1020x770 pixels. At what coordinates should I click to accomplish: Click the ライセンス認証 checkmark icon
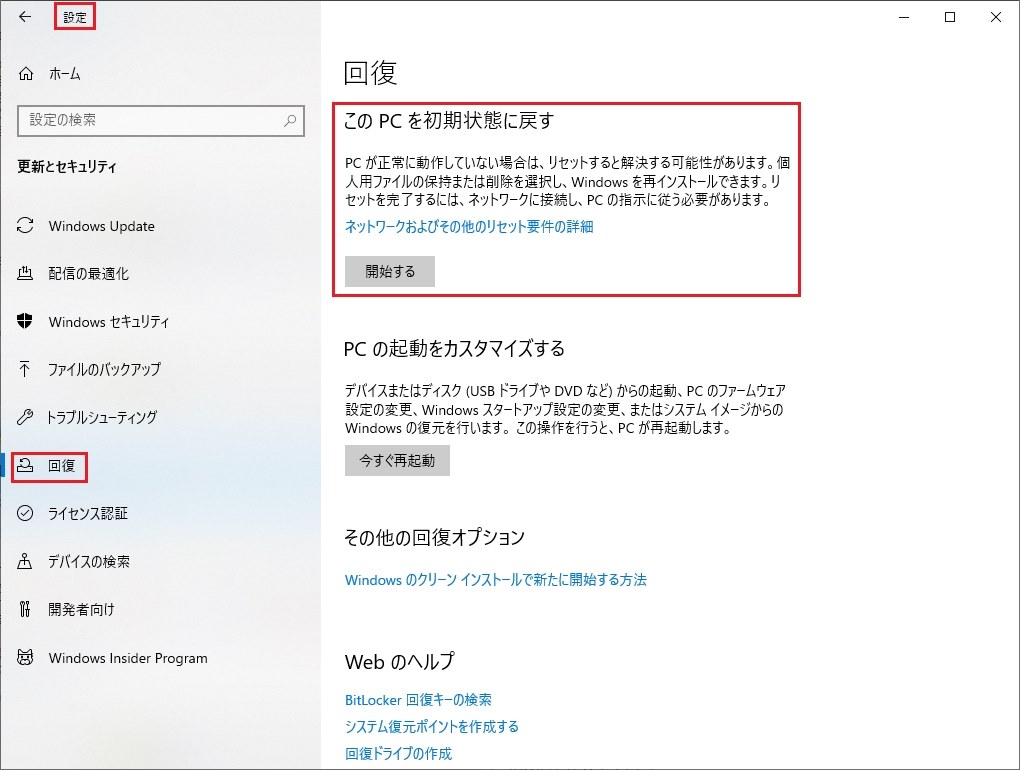click(25, 513)
